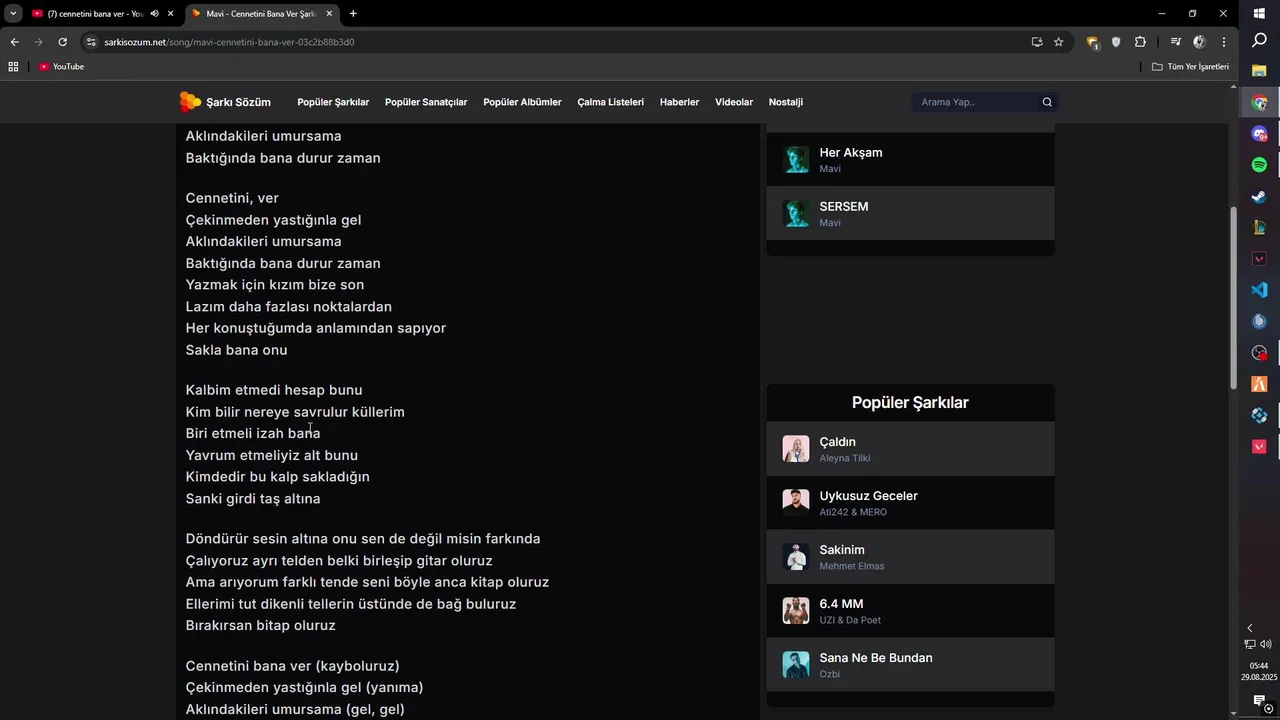Open the tab search dropdown arrow

13,14
